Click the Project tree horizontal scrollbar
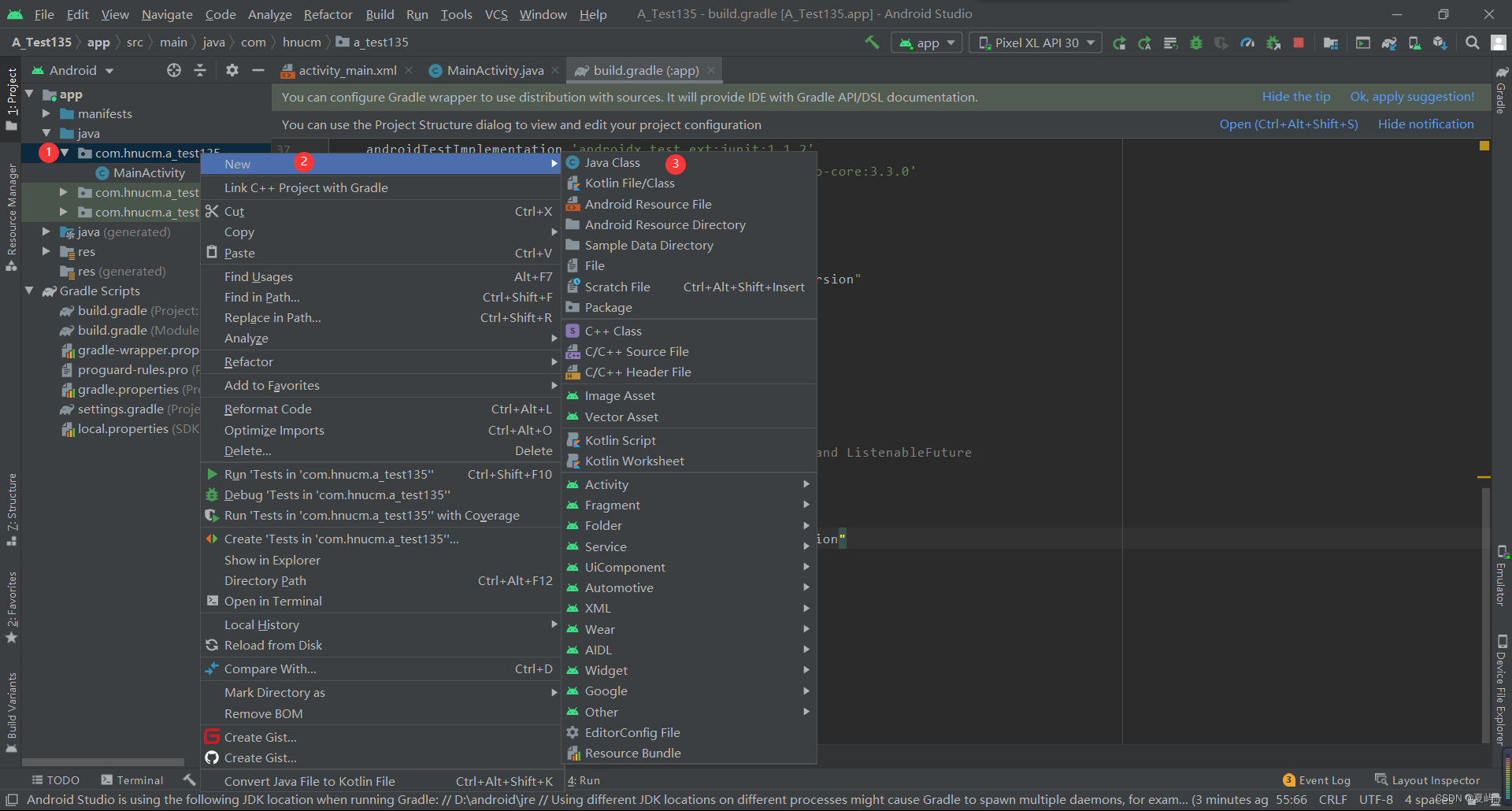This screenshot has height=811, width=1512. (x=103, y=762)
